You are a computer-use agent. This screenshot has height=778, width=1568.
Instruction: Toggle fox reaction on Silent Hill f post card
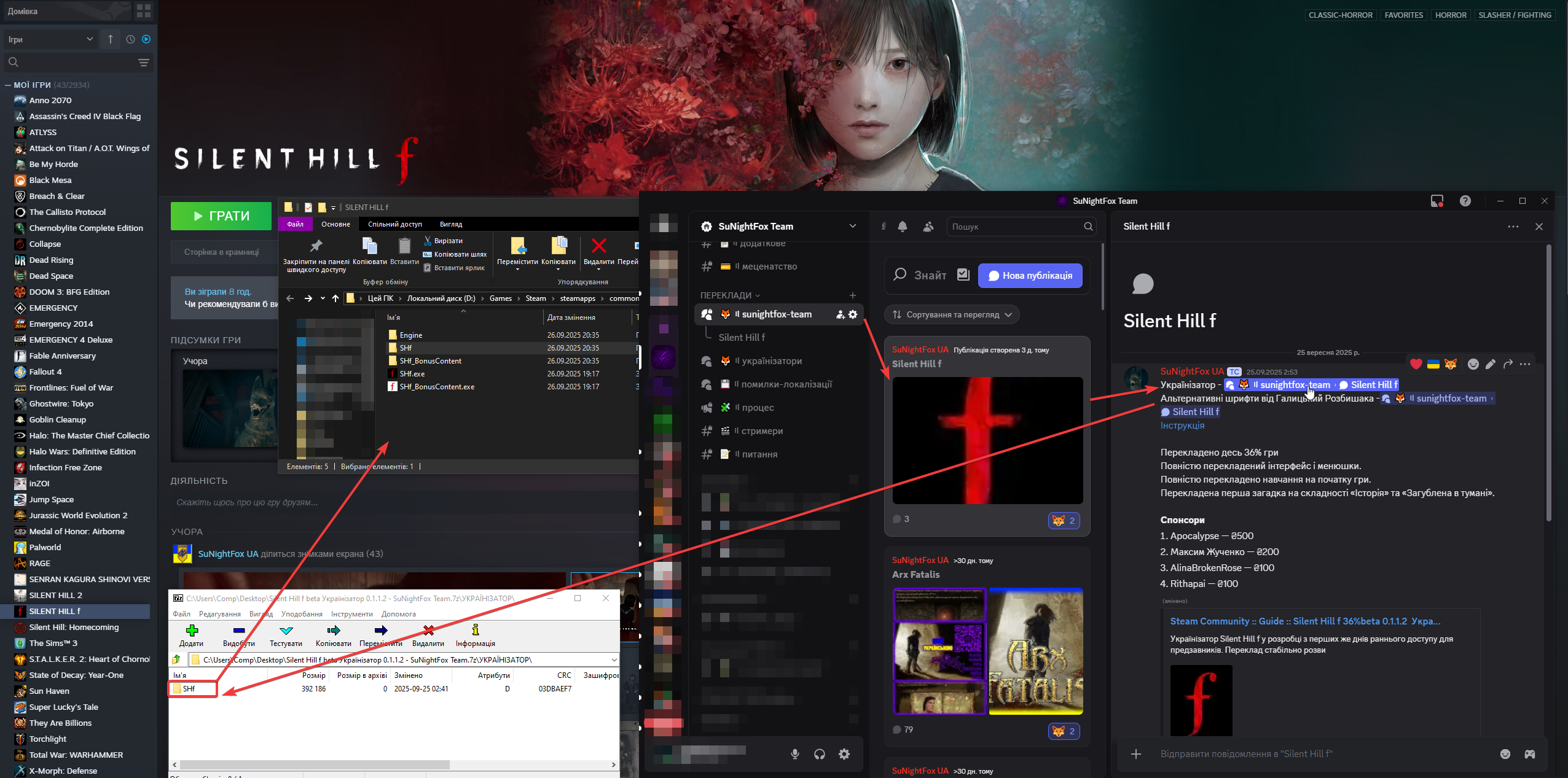[1064, 521]
